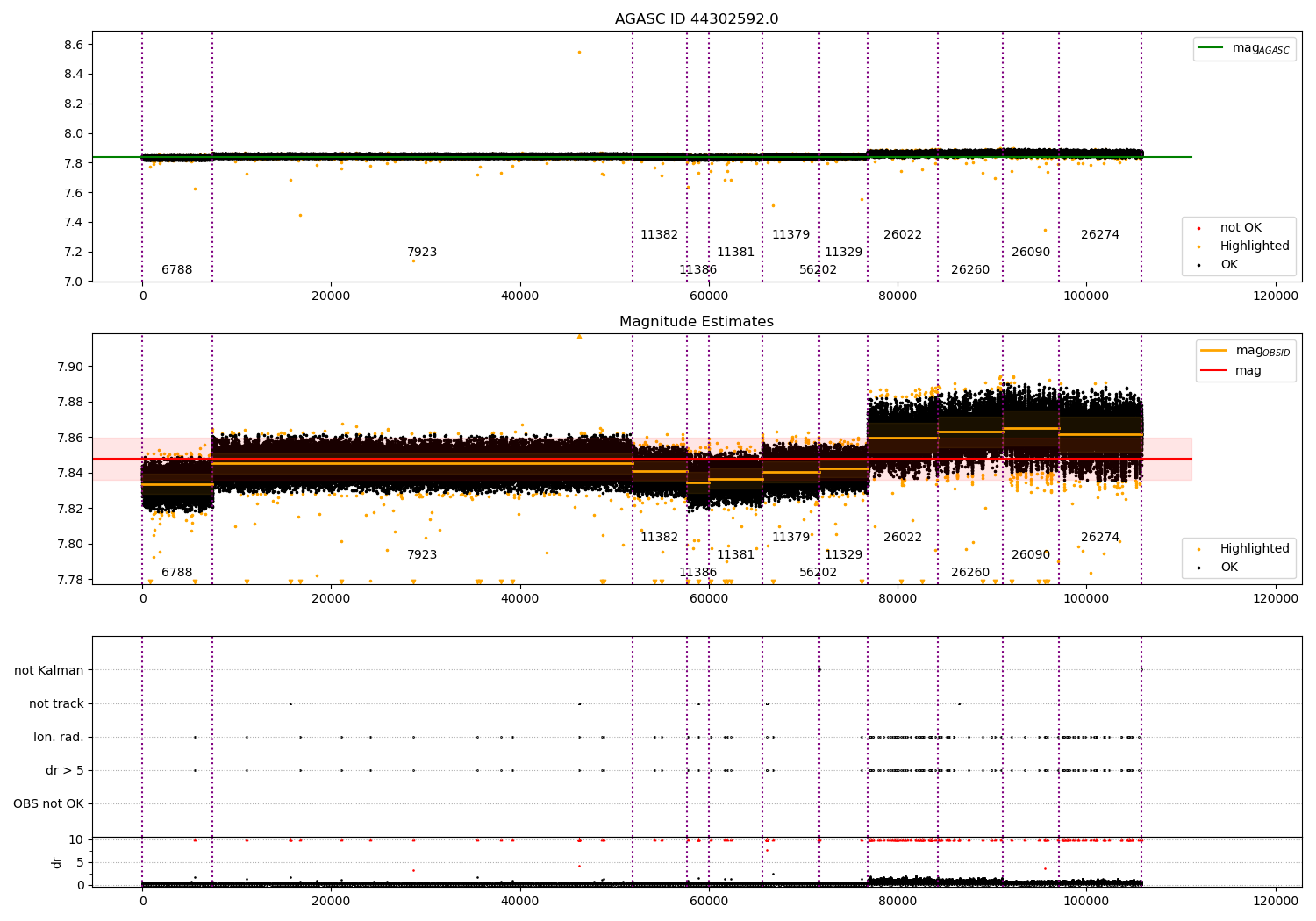Click the 'dr > 5' y-axis label

coord(65,770)
